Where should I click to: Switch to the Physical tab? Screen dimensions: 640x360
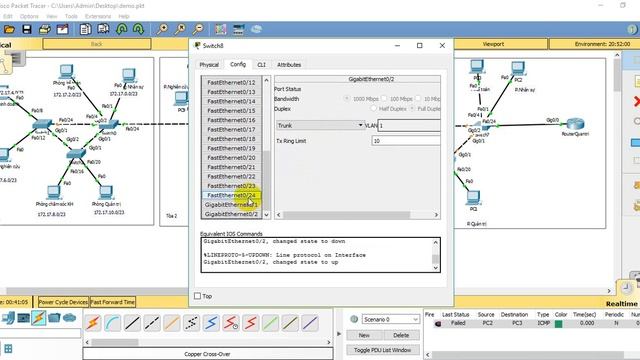point(209,65)
